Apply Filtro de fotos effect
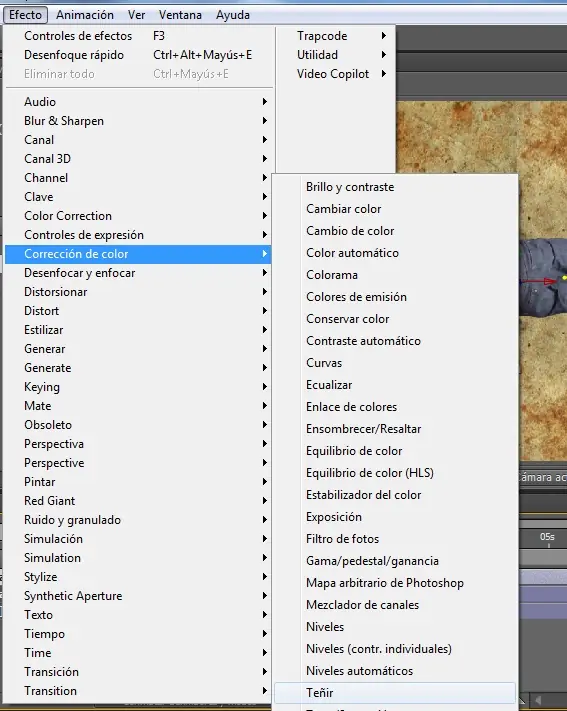The width and height of the screenshot is (567, 711). [395, 539]
